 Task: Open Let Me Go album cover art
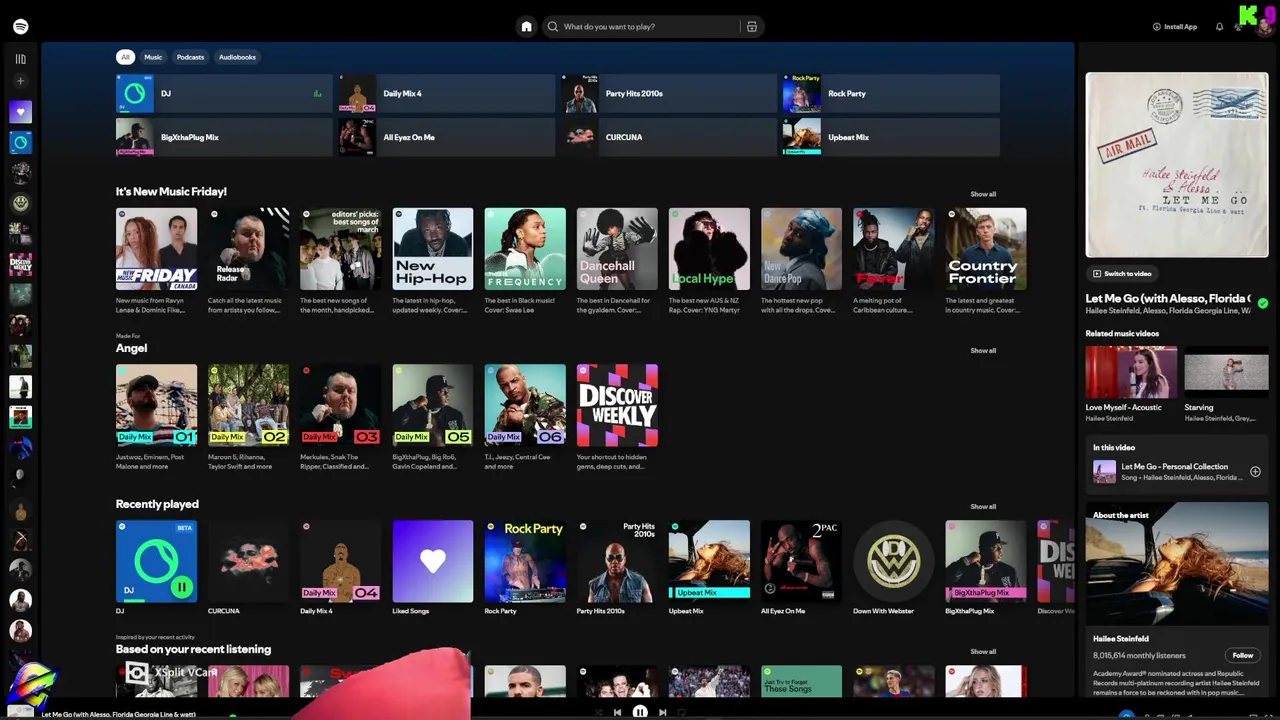pyautogui.click(x=1177, y=165)
